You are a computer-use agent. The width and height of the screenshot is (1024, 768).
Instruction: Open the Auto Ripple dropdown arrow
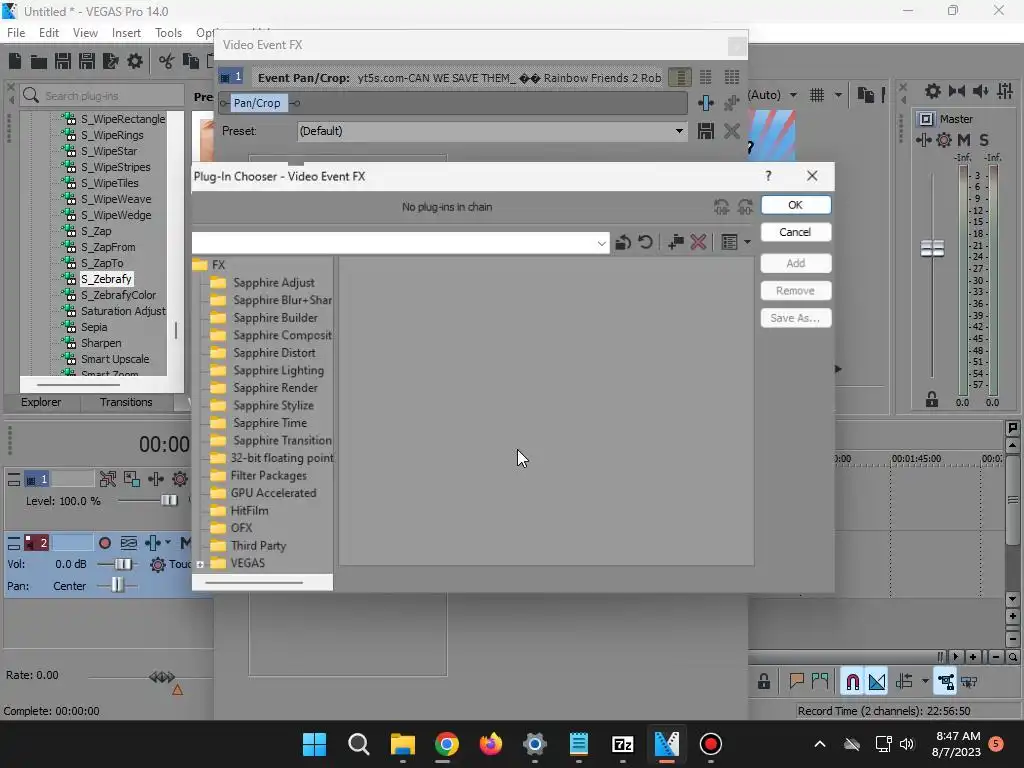(925, 682)
